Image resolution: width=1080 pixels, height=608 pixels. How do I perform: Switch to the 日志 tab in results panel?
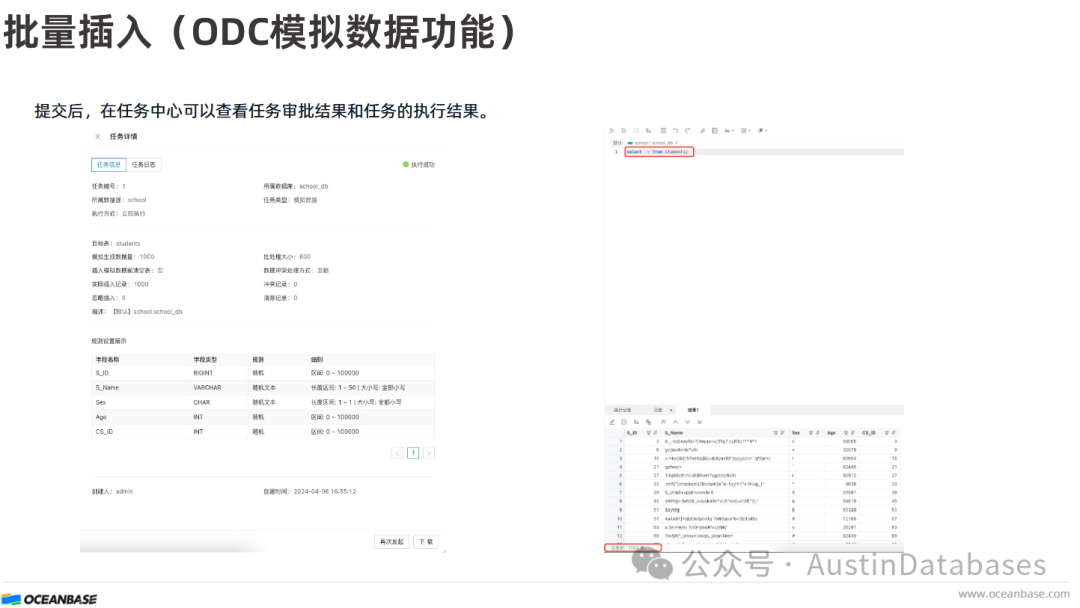click(x=658, y=410)
